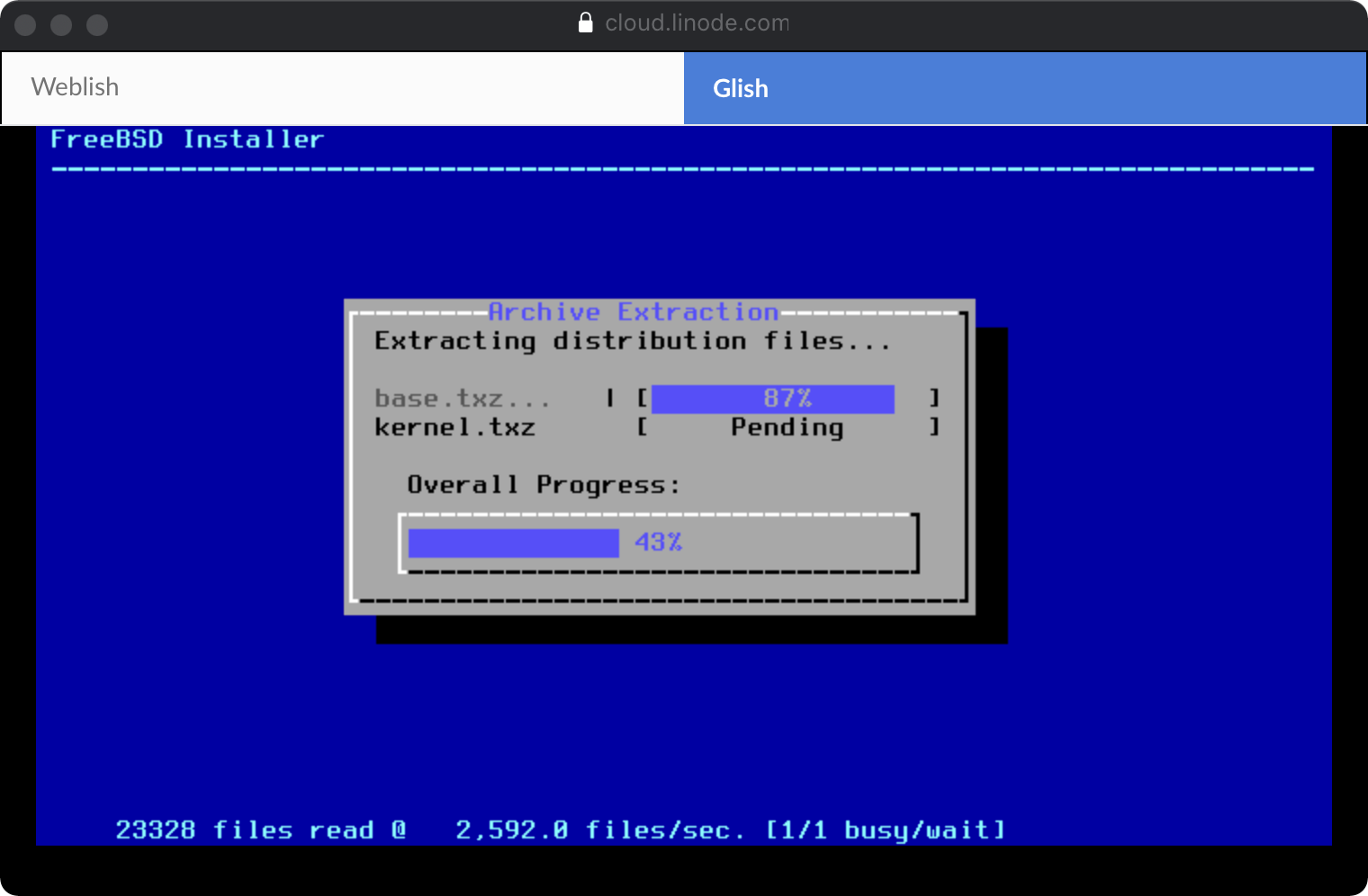Click the cloud.linode.com address text
Viewport: 1368px width, 896px height.
pyautogui.click(x=696, y=22)
